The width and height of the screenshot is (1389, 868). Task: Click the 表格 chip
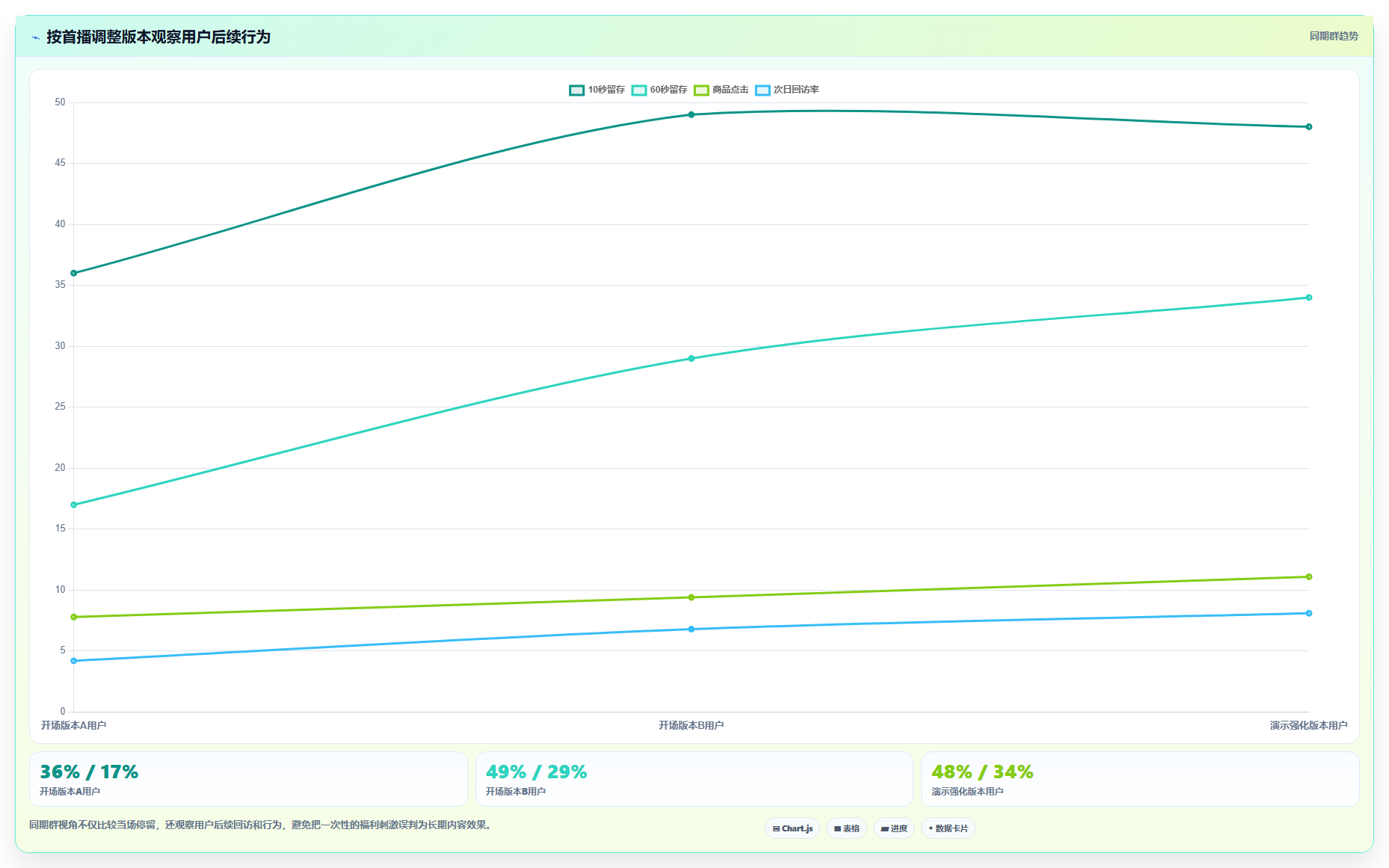click(x=846, y=828)
